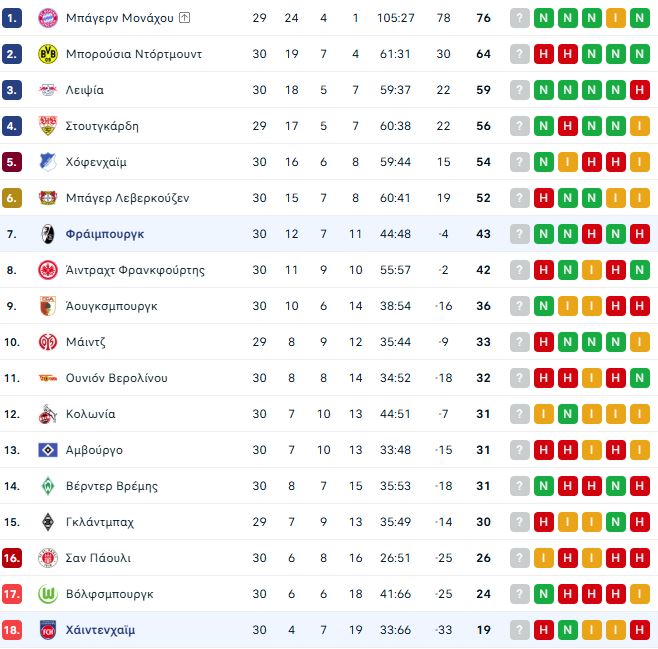Open the Φράιμπουργκ team page
The height and width of the screenshot is (649, 658).
[x=104, y=234]
